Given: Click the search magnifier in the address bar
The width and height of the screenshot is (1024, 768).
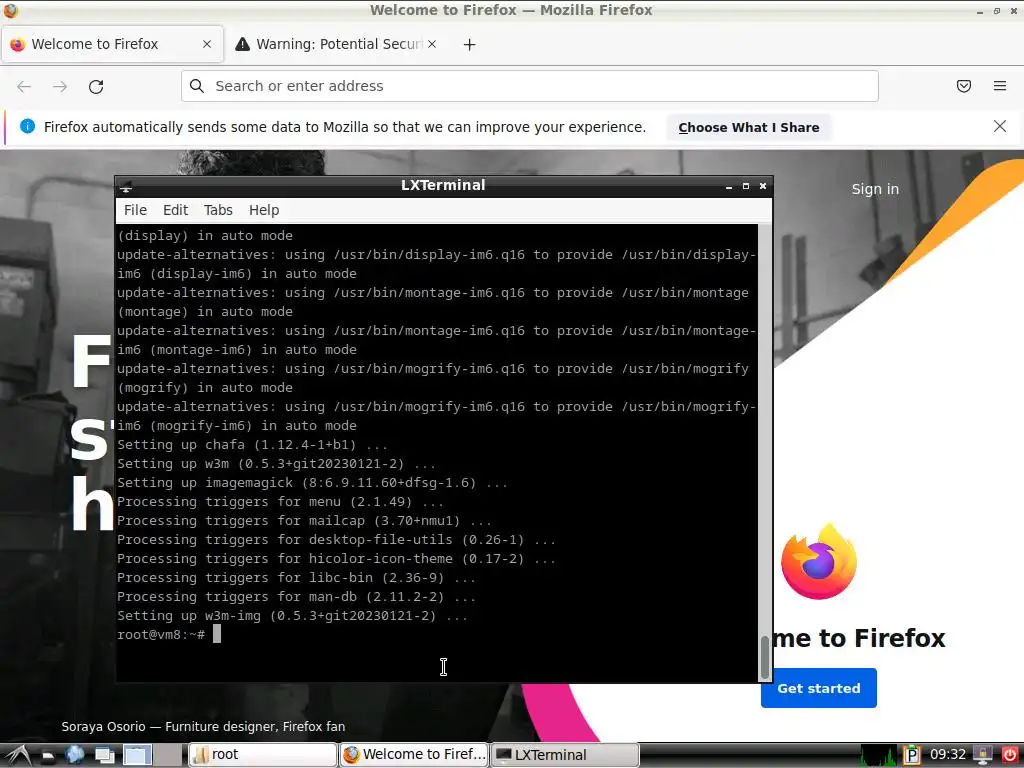Looking at the screenshot, I should click(197, 86).
